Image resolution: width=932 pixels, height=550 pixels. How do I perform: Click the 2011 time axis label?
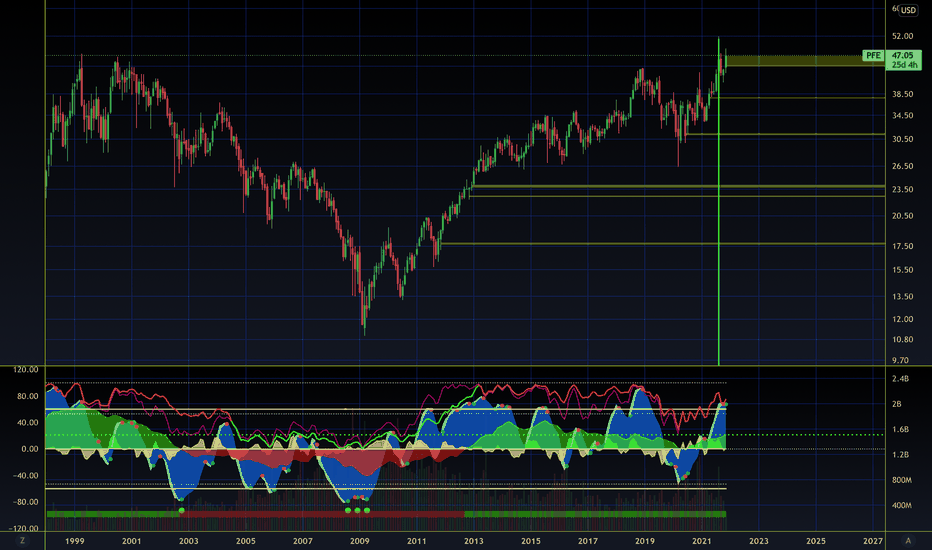click(417, 540)
